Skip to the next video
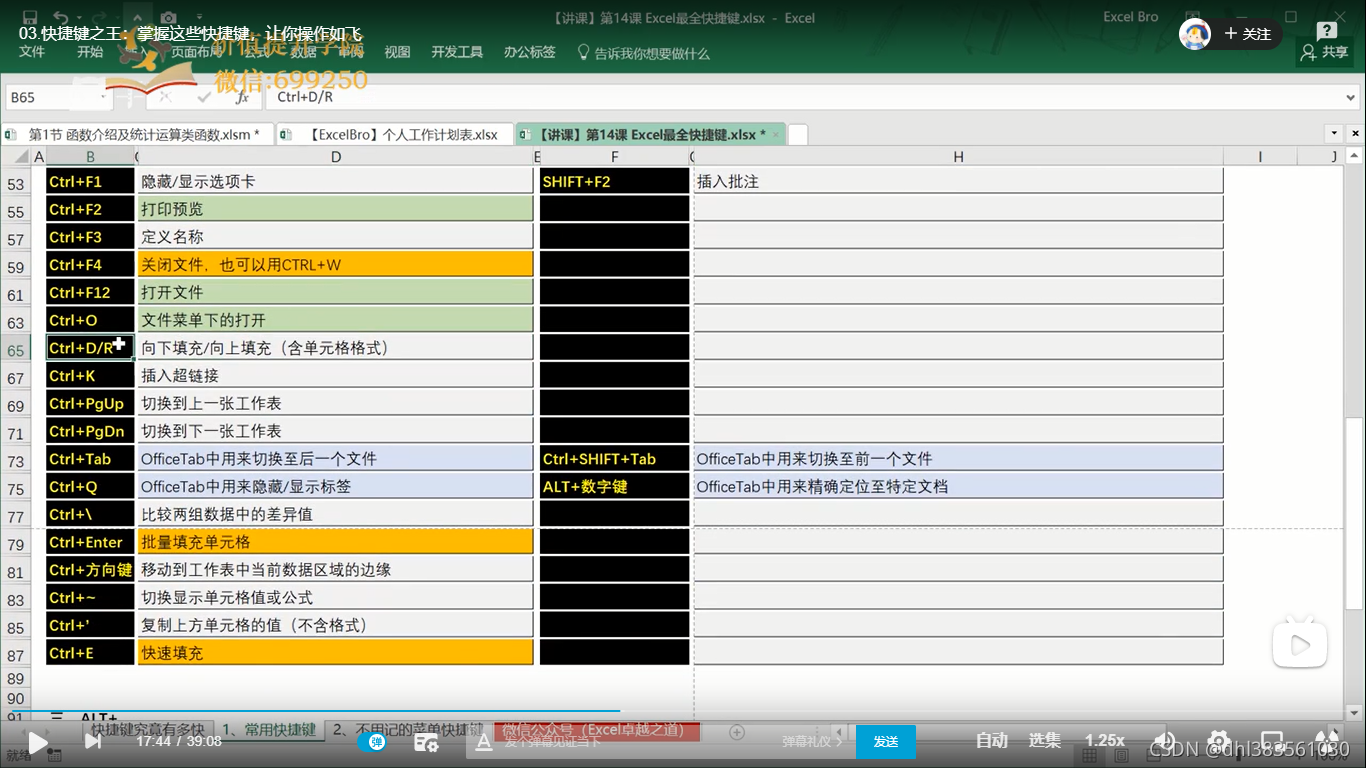The width and height of the screenshot is (1366, 768). pos(92,741)
